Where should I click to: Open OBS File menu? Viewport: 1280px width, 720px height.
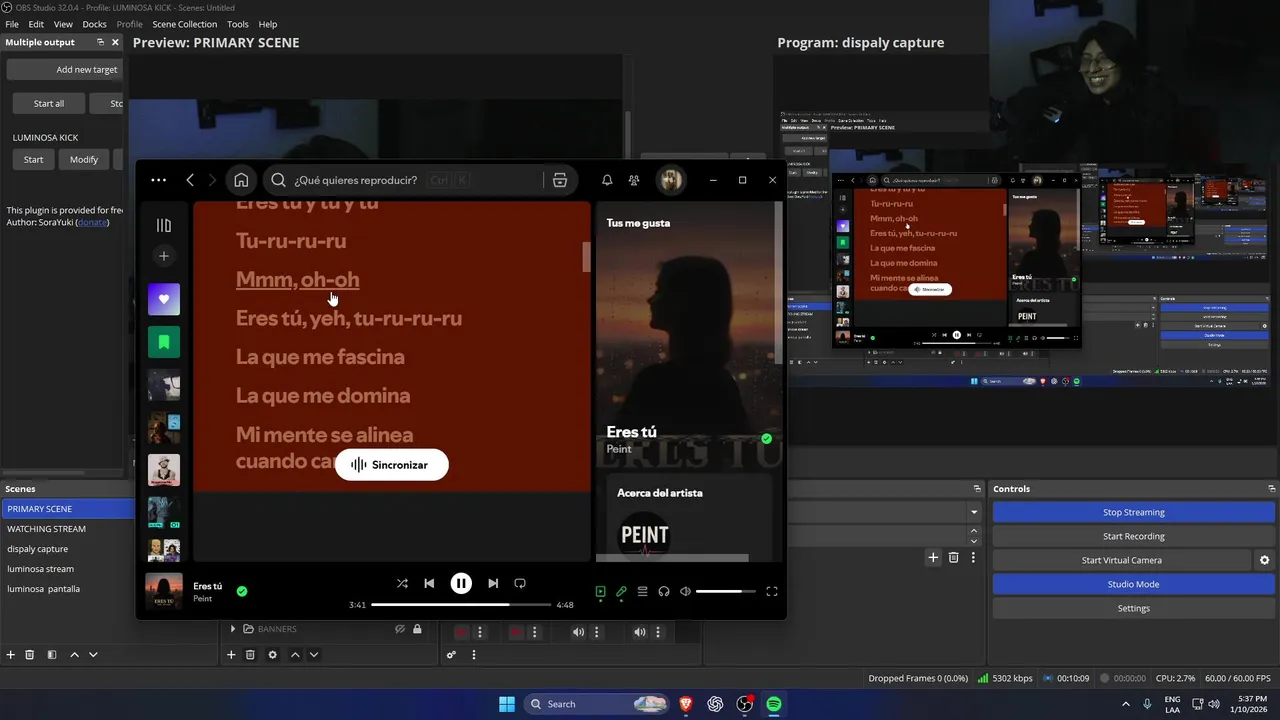[x=12, y=24]
